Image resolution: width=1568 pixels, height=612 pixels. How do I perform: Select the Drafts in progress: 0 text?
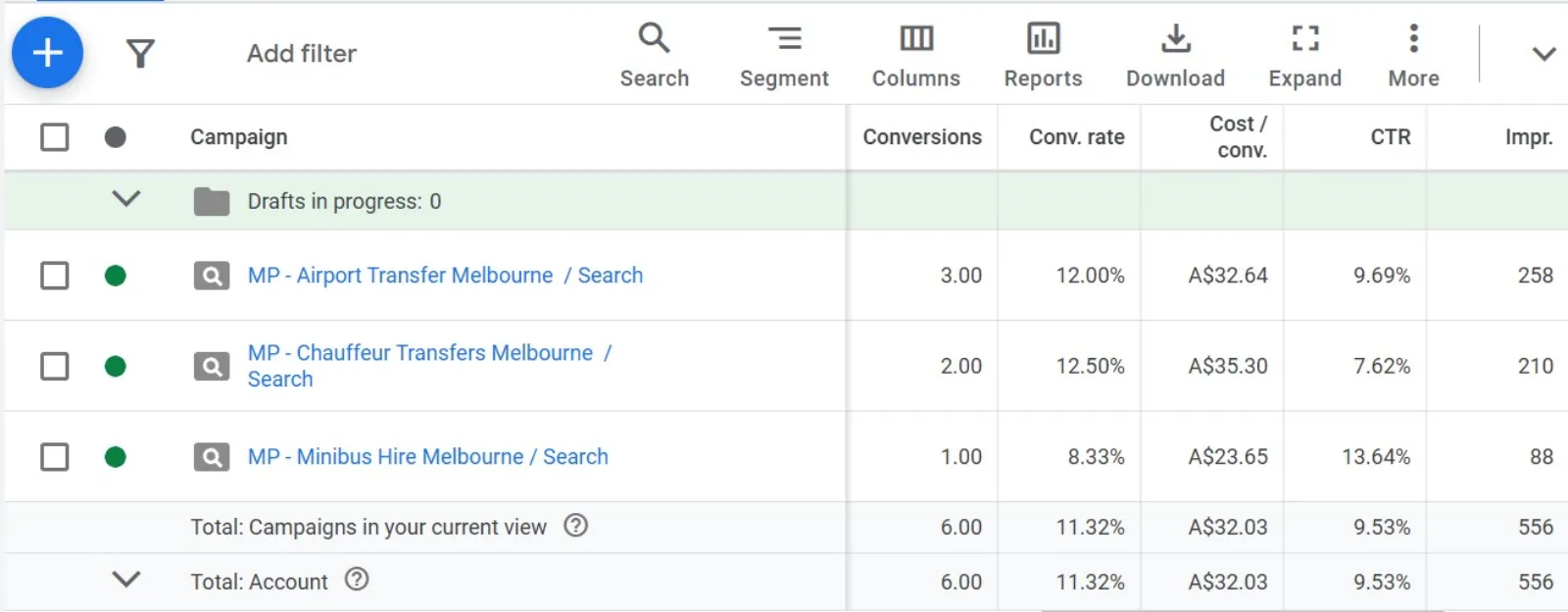coord(344,201)
